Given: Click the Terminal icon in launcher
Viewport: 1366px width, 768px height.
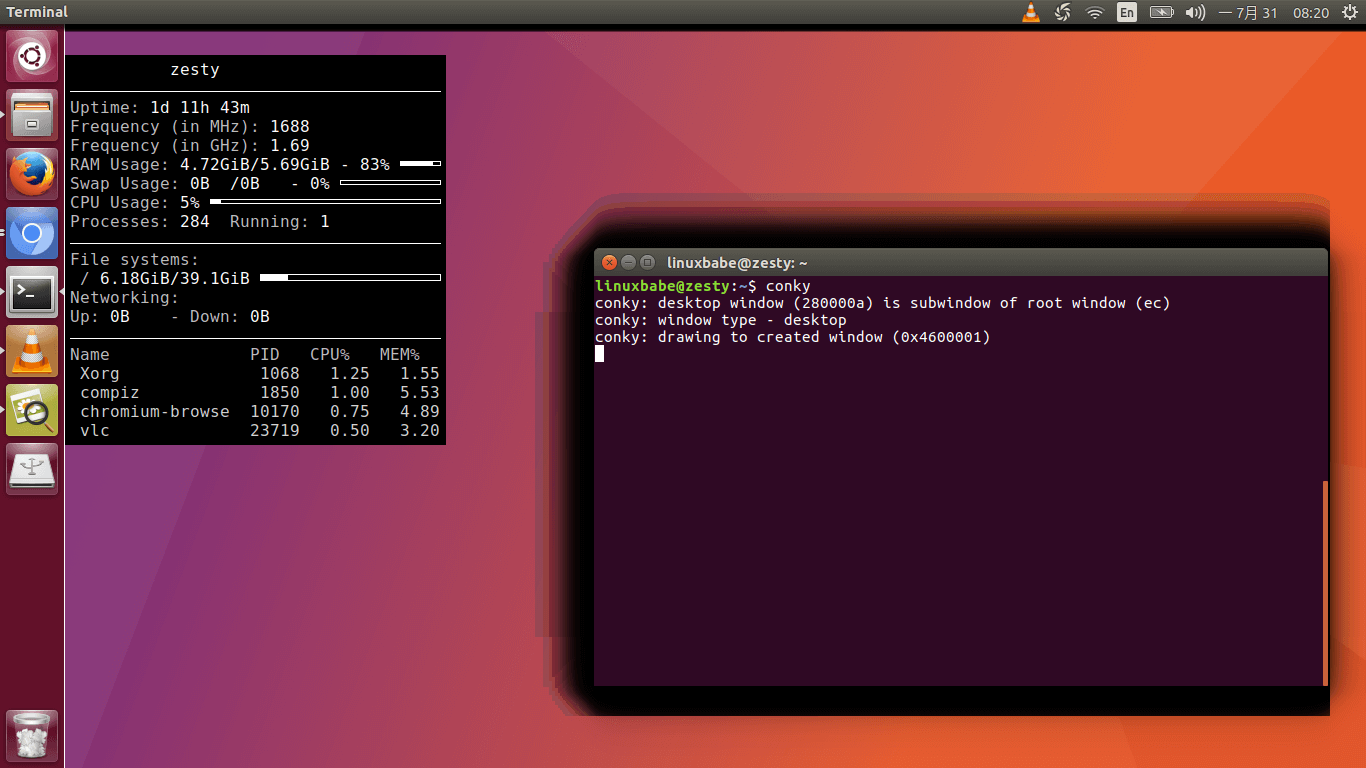Looking at the screenshot, I should pyautogui.click(x=32, y=292).
